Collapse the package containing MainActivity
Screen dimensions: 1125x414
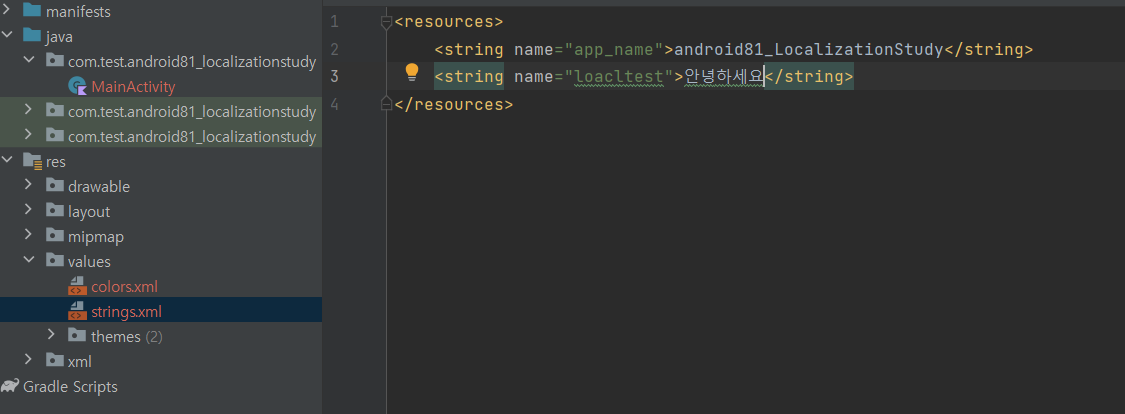[x=29, y=61]
